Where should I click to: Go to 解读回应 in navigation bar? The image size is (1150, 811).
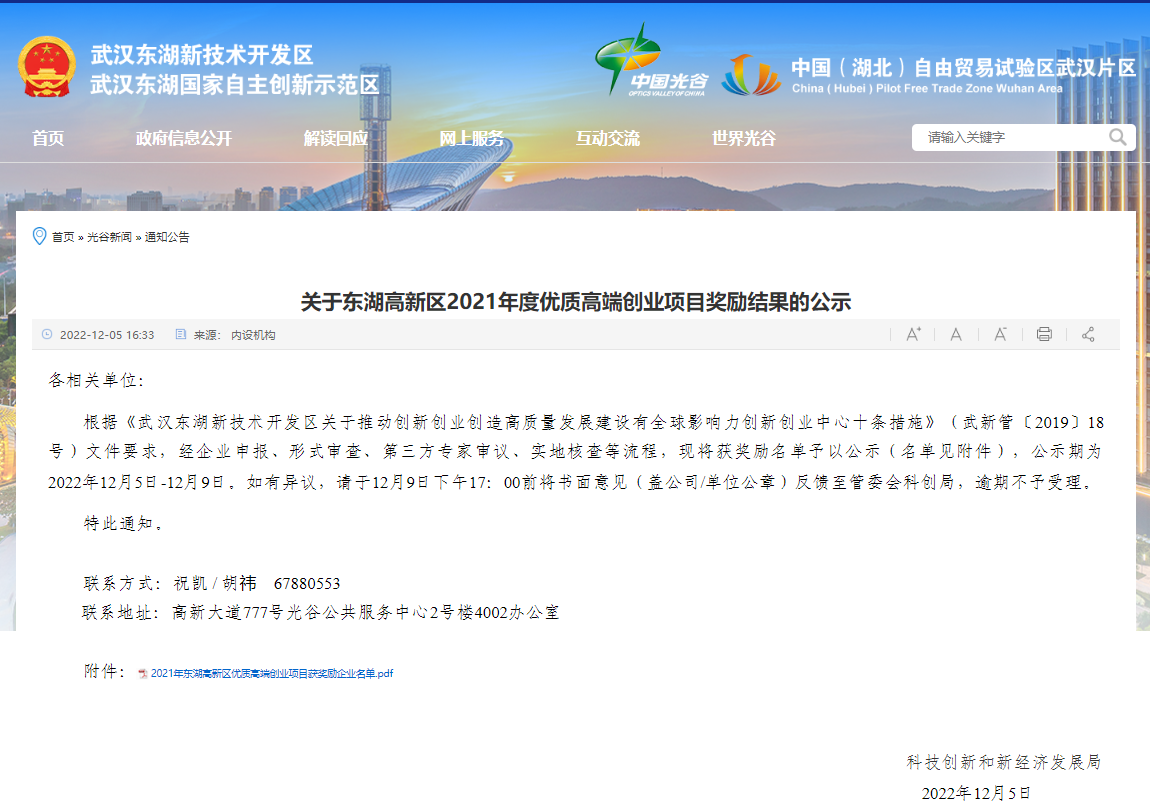[336, 138]
